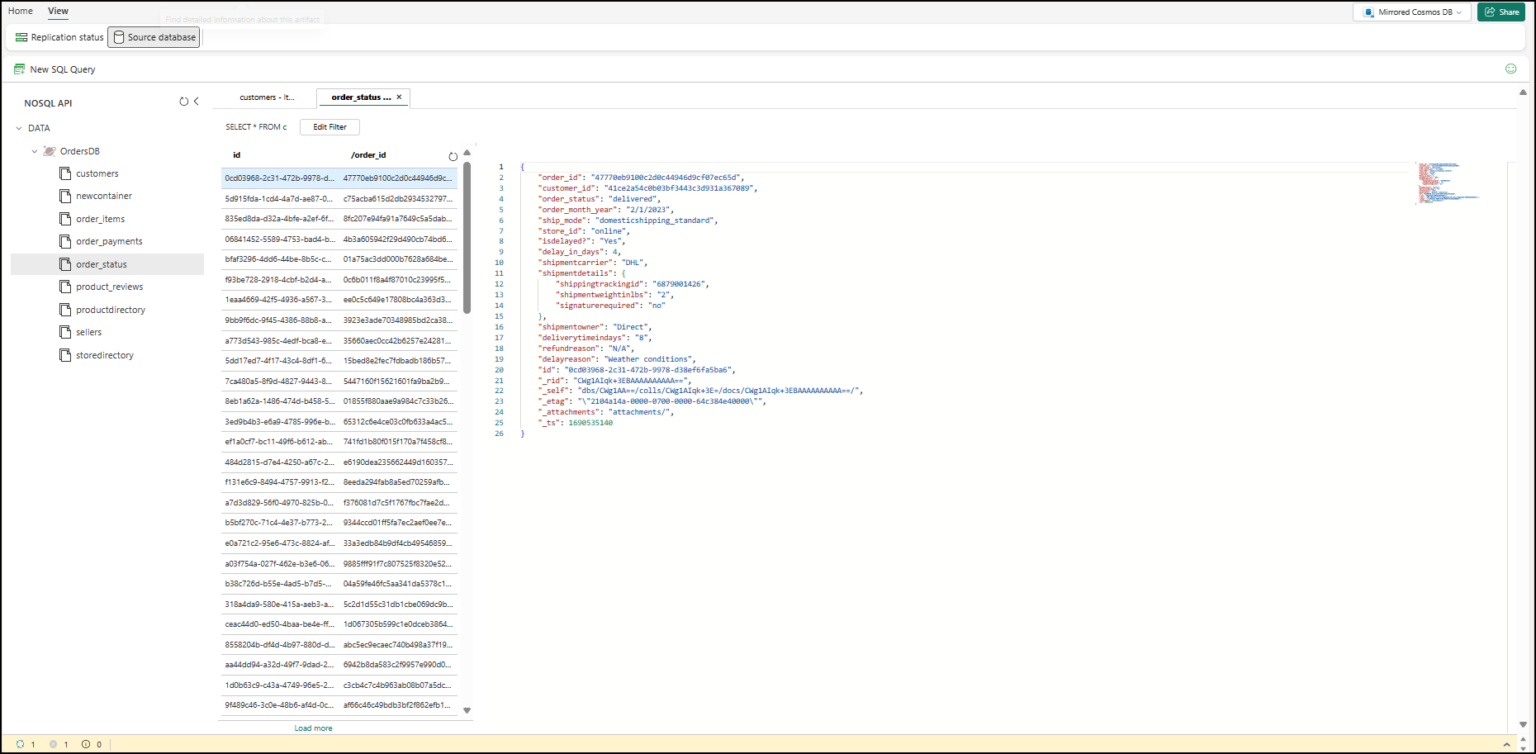Viewport: 1536px width, 754px height.
Task: Switch to the Replication status view
Action: (x=59, y=37)
